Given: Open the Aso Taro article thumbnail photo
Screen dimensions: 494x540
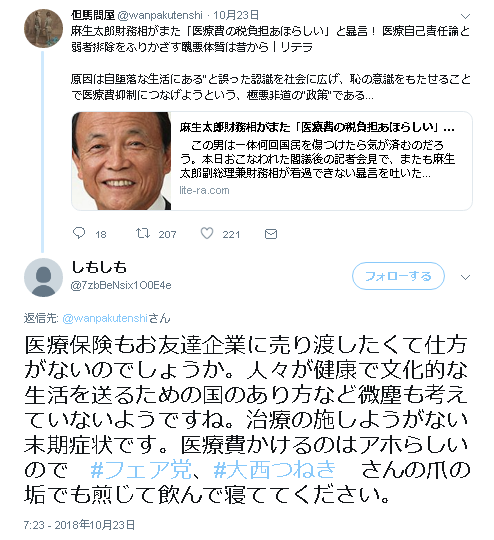Looking at the screenshot, I should click(x=121, y=161).
